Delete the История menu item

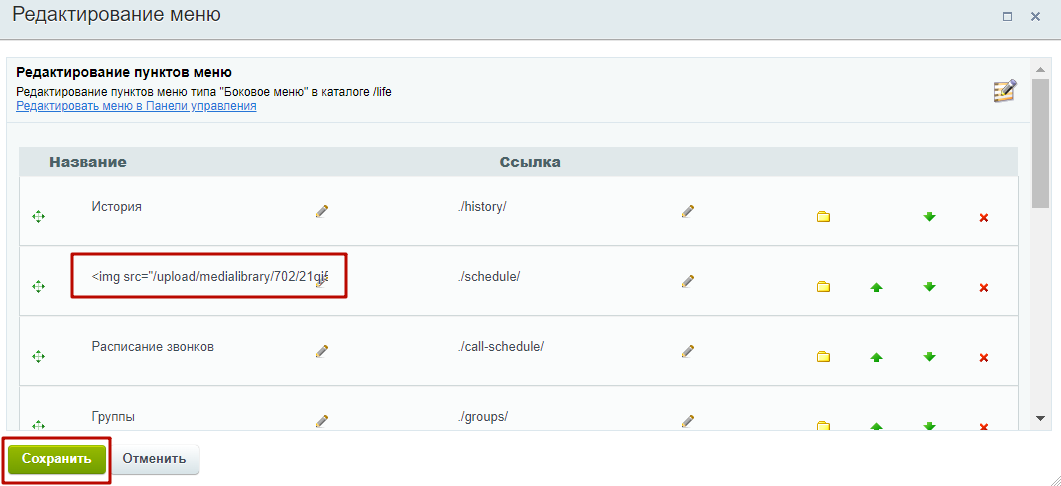tap(983, 217)
